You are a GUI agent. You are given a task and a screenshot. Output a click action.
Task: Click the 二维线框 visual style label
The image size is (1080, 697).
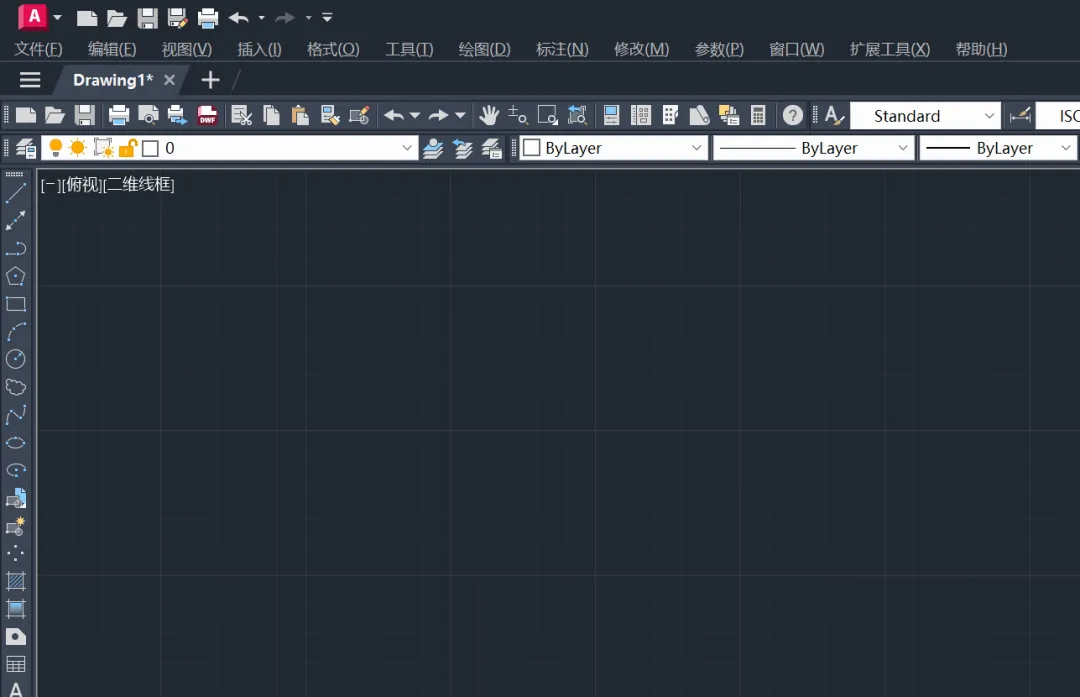coord(138,184)
